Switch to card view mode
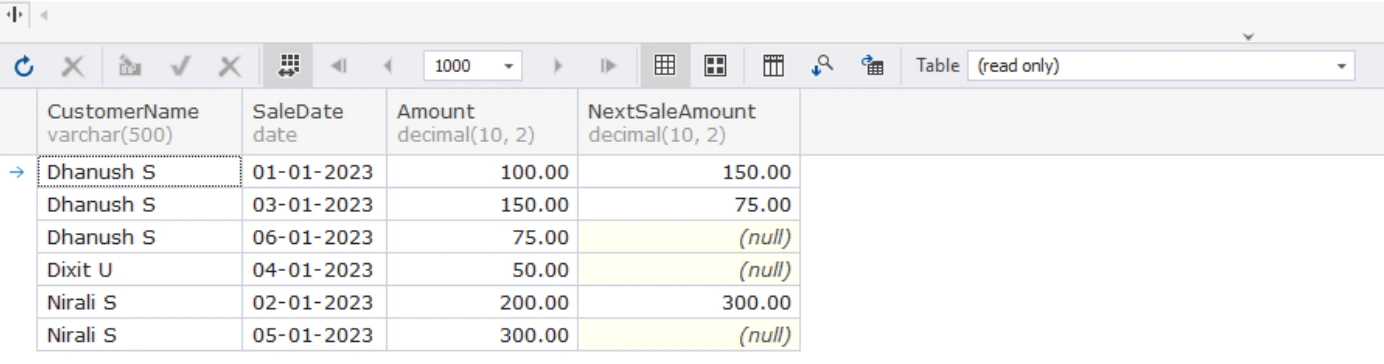Image resolution: width=1384 pixels, height=364 pixels. pyautogui.click(x=715, y=66)
